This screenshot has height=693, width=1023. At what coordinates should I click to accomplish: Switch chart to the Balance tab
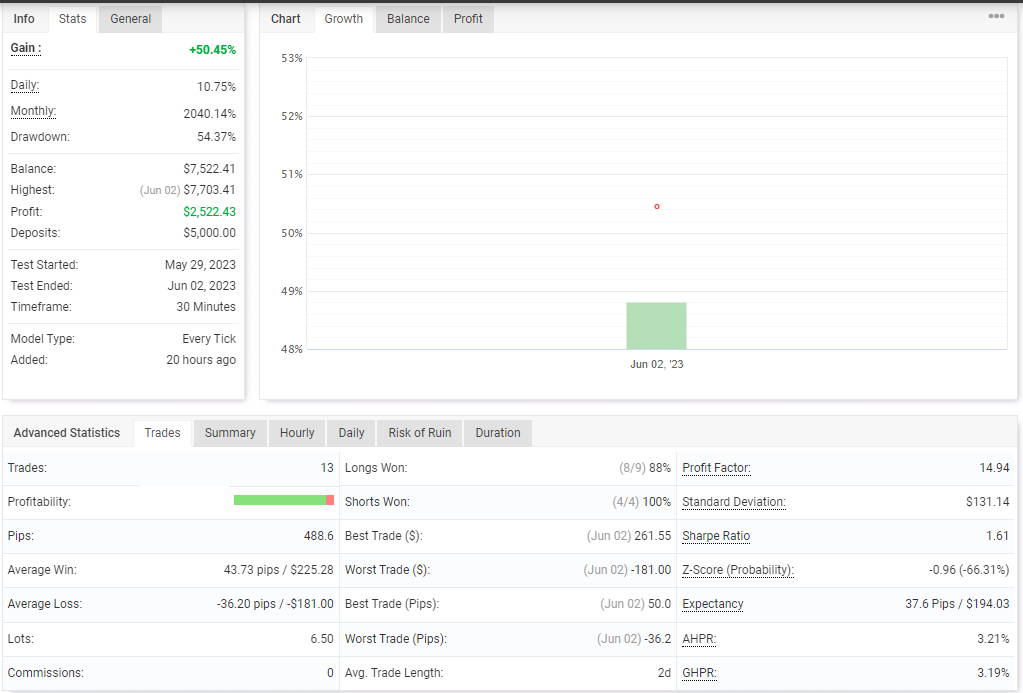[x=408, y=19]
